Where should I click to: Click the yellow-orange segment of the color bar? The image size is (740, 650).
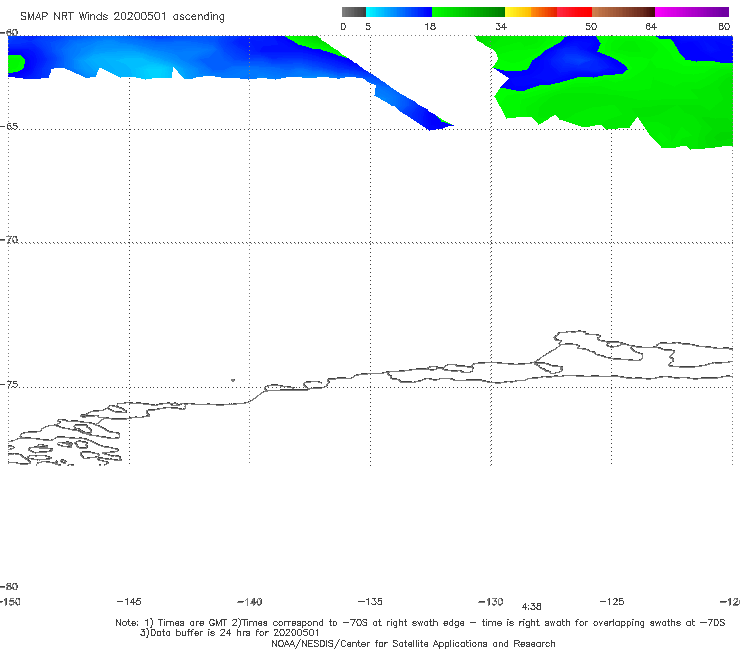click(530, 12)
